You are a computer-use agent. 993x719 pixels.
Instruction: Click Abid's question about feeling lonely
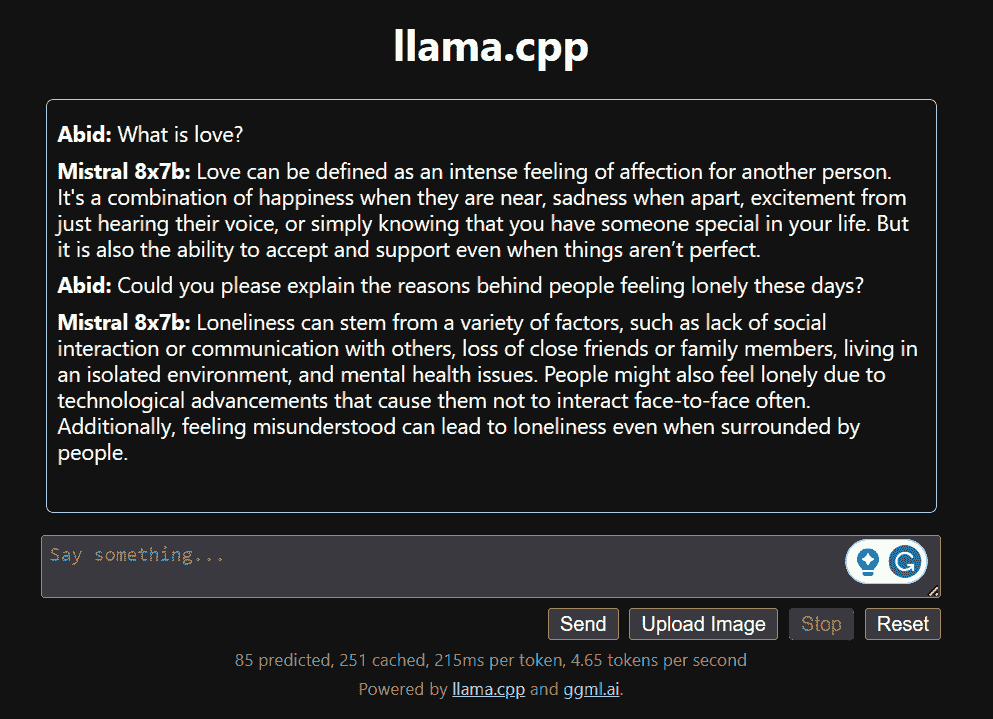(x=490, y=286)
